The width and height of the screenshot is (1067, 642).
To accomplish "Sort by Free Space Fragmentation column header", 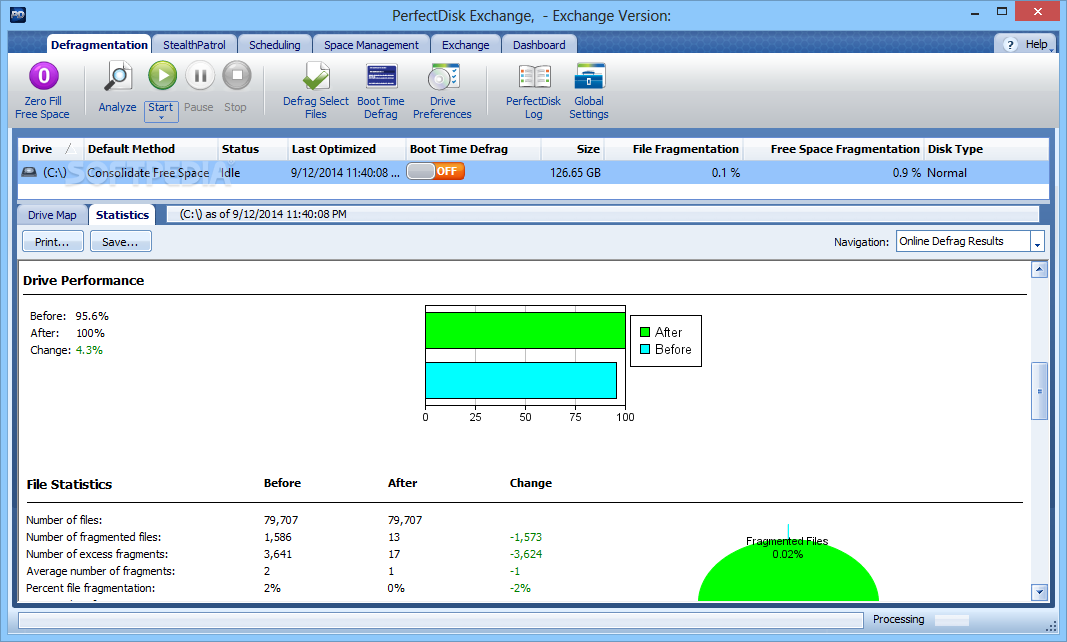I will (834, 149).
